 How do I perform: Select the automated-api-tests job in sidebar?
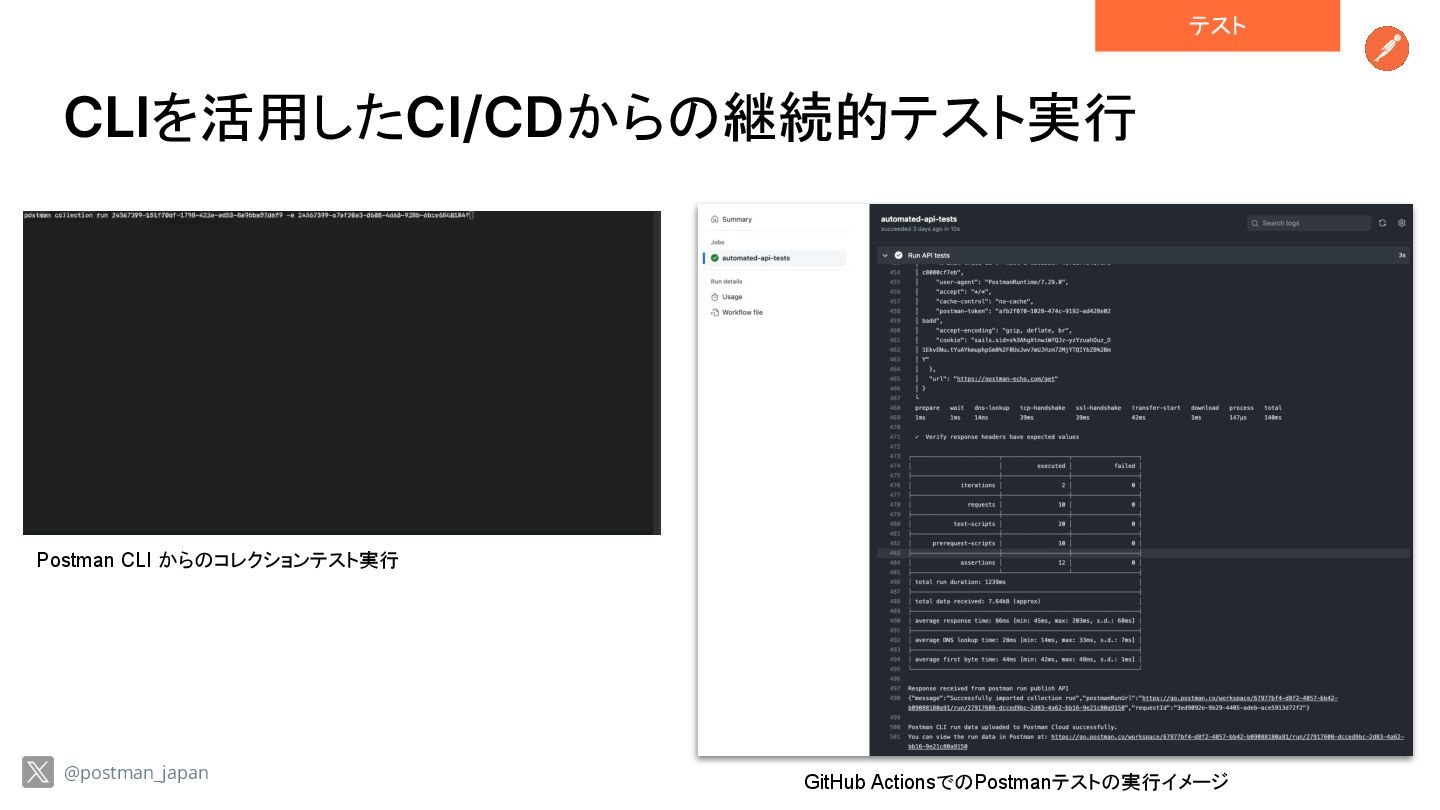775,258
